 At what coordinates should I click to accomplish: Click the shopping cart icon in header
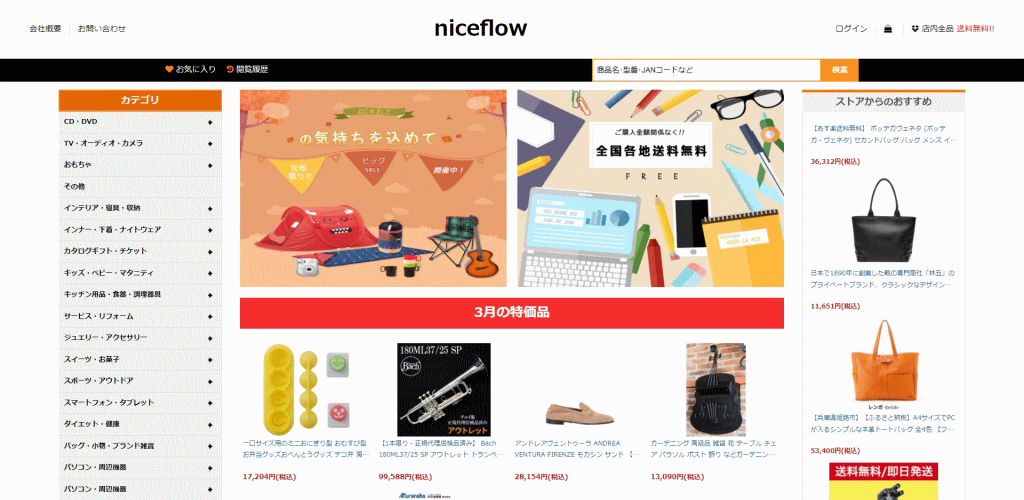tap(888, 29)
